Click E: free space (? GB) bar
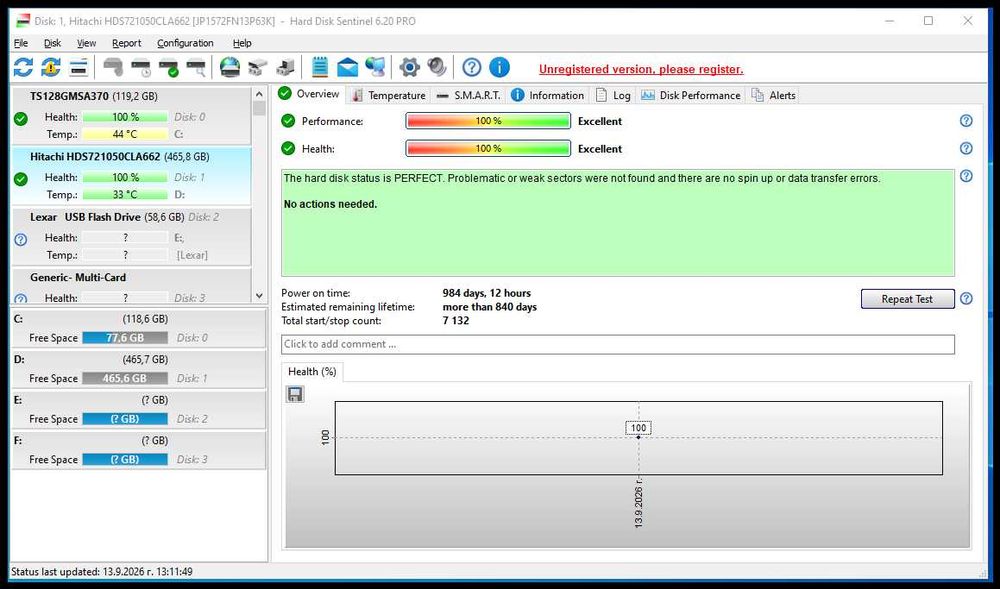The image size is (1000, 589). [125, 419]
